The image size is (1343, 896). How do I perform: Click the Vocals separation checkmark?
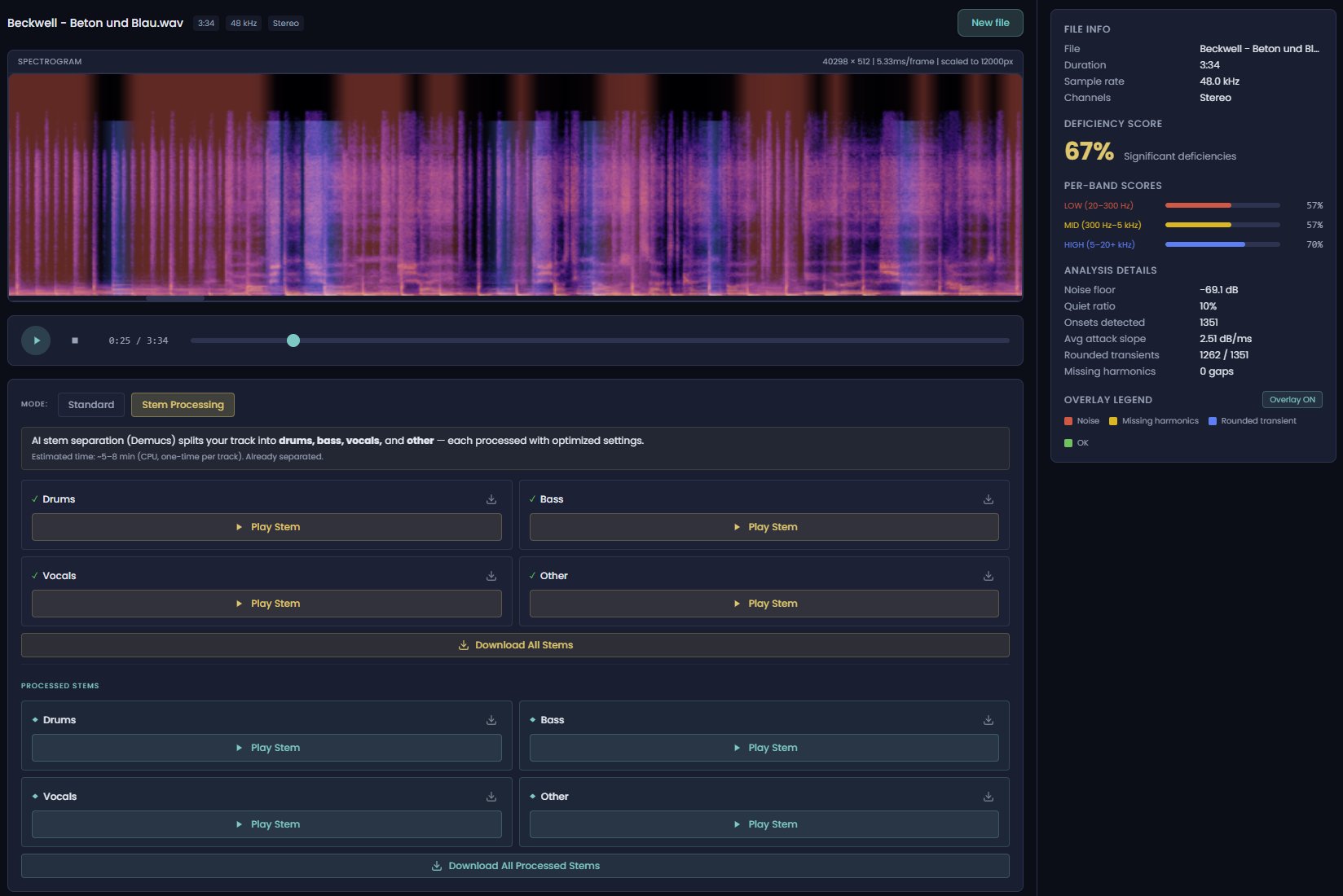33,575
